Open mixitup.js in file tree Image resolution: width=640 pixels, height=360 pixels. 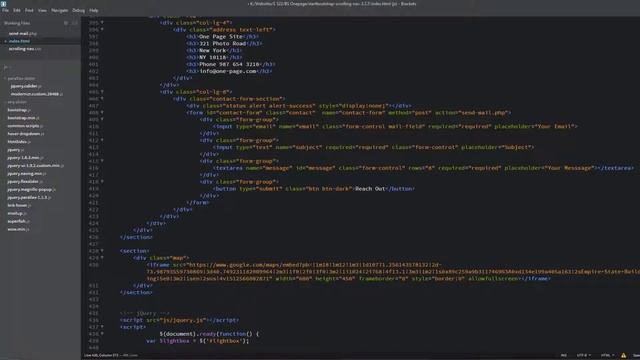(x=17, y=213)
